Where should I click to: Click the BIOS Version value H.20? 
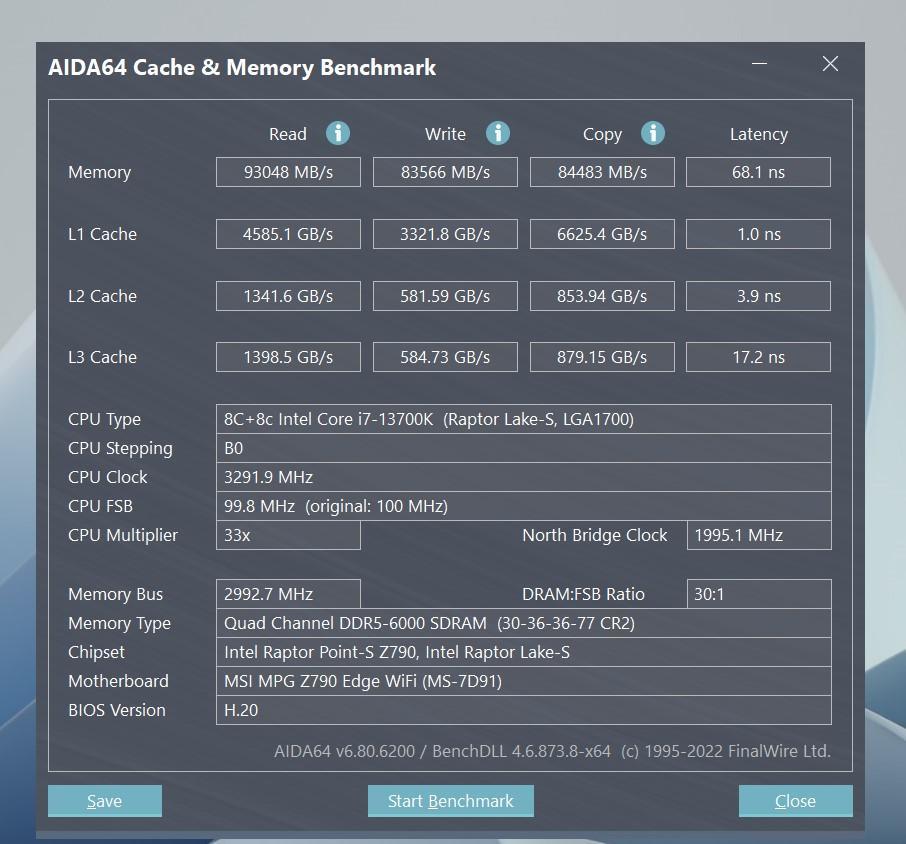click(x=524, y=710)
